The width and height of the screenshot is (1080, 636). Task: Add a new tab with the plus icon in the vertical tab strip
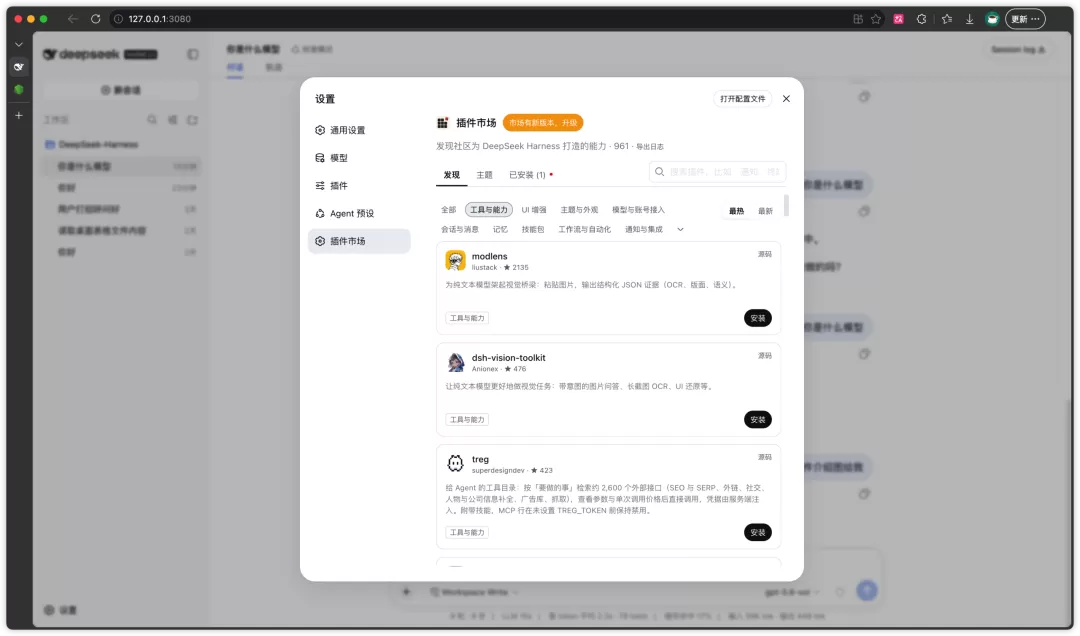(19, 115)
